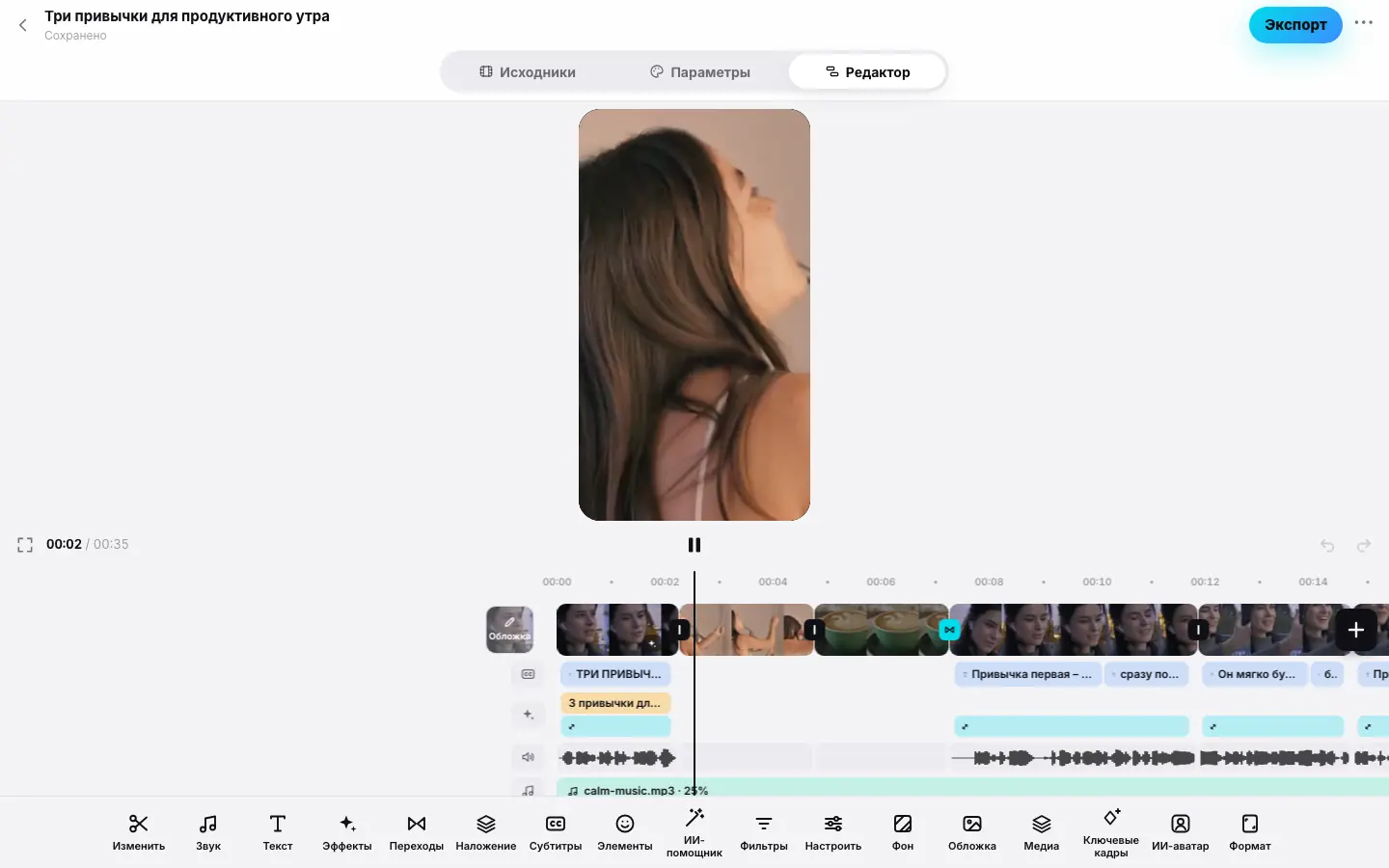
Task: Go back with the top-left arrow
Action: [x=23, y=25]
